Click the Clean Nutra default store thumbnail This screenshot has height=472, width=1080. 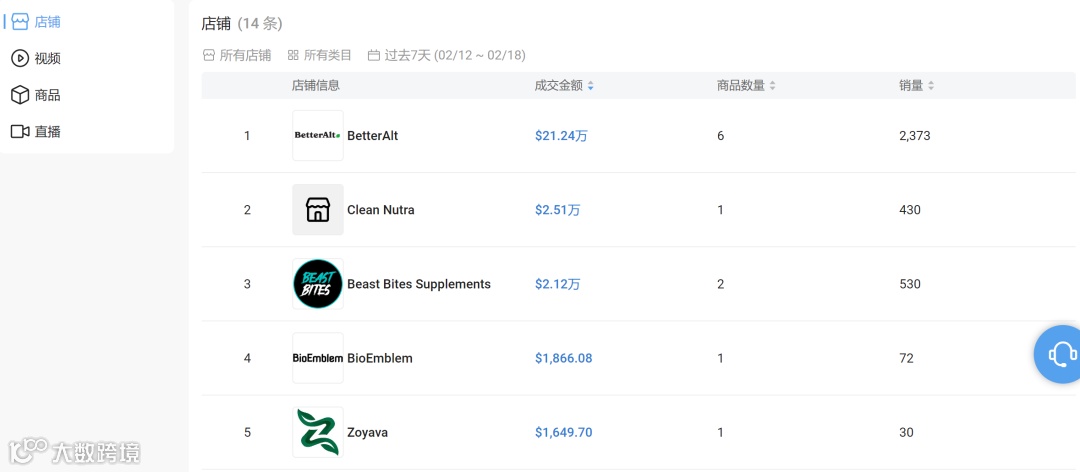[318, 209]
